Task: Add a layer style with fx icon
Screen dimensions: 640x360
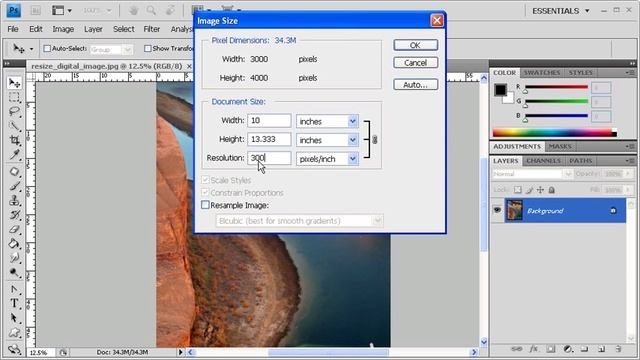Action: 533,349
